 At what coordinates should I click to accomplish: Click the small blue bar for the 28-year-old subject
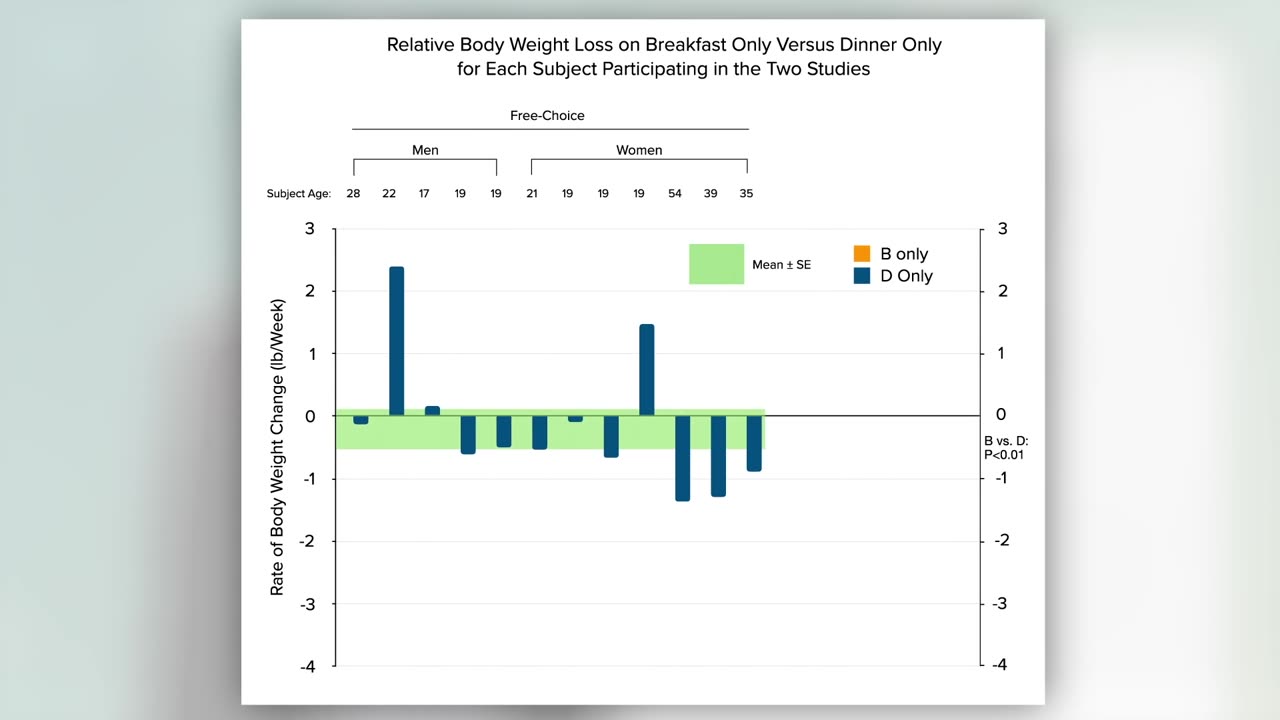pyautogui.click(x=361, y=420)
